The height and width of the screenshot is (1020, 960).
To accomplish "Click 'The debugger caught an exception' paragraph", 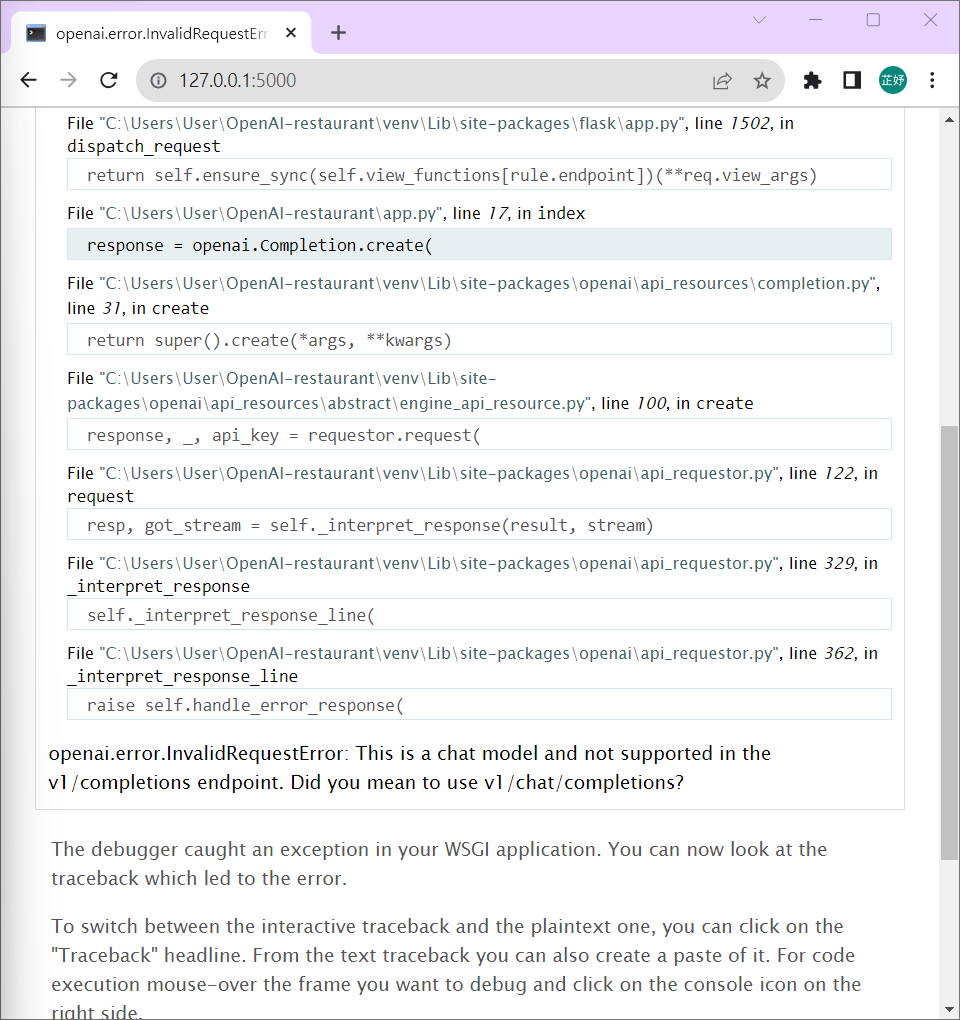I will [439, 864].
